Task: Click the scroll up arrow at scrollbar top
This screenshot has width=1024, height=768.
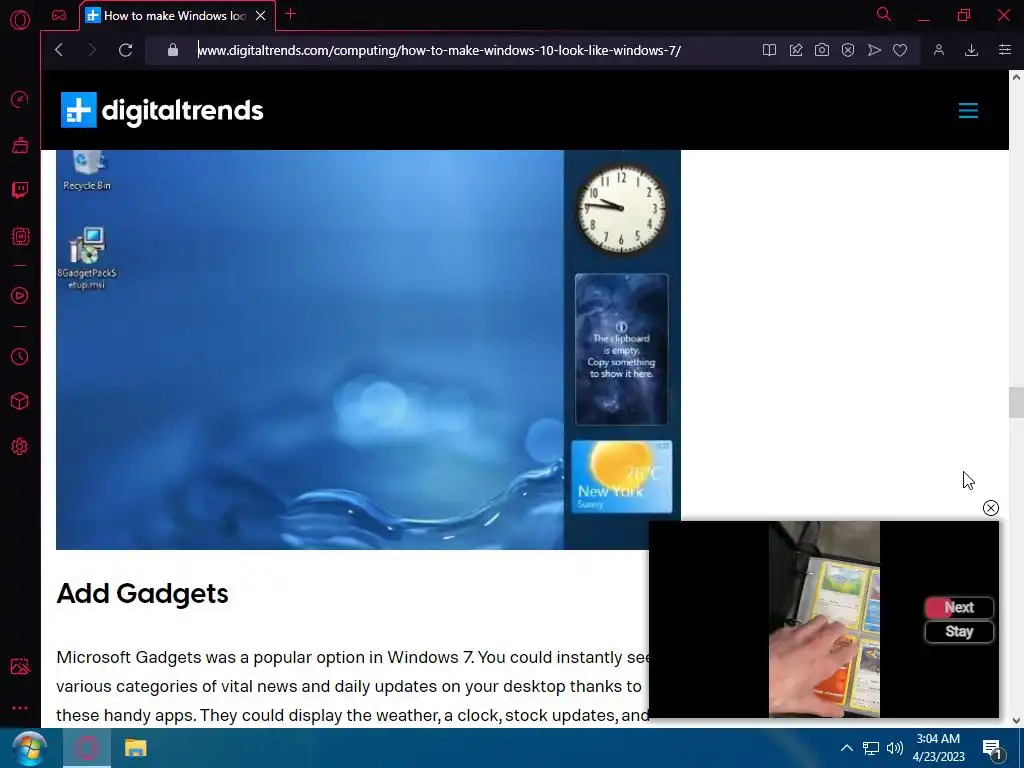Action: [1016, 77]
